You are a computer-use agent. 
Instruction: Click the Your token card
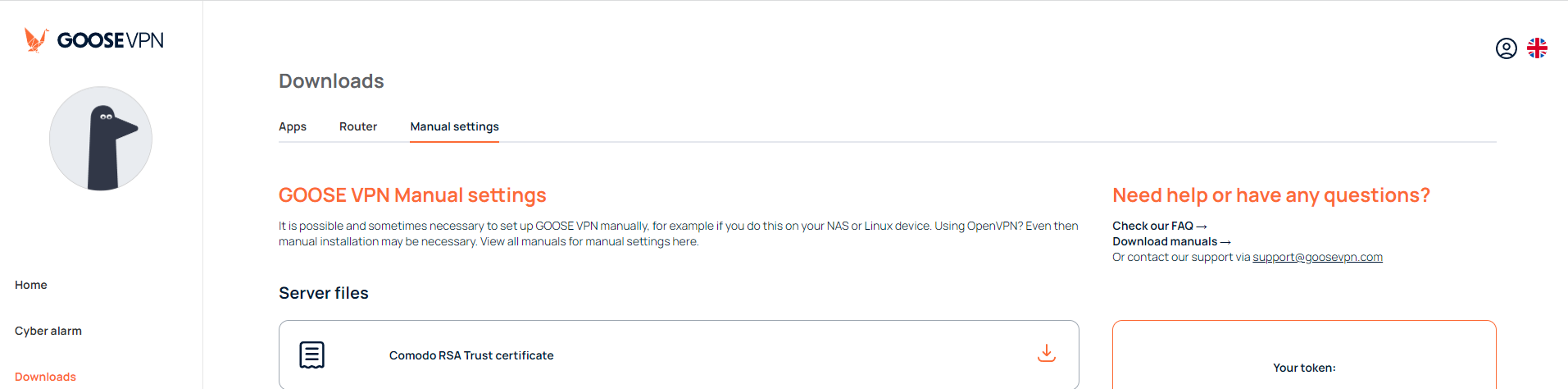coord(1304,355)
